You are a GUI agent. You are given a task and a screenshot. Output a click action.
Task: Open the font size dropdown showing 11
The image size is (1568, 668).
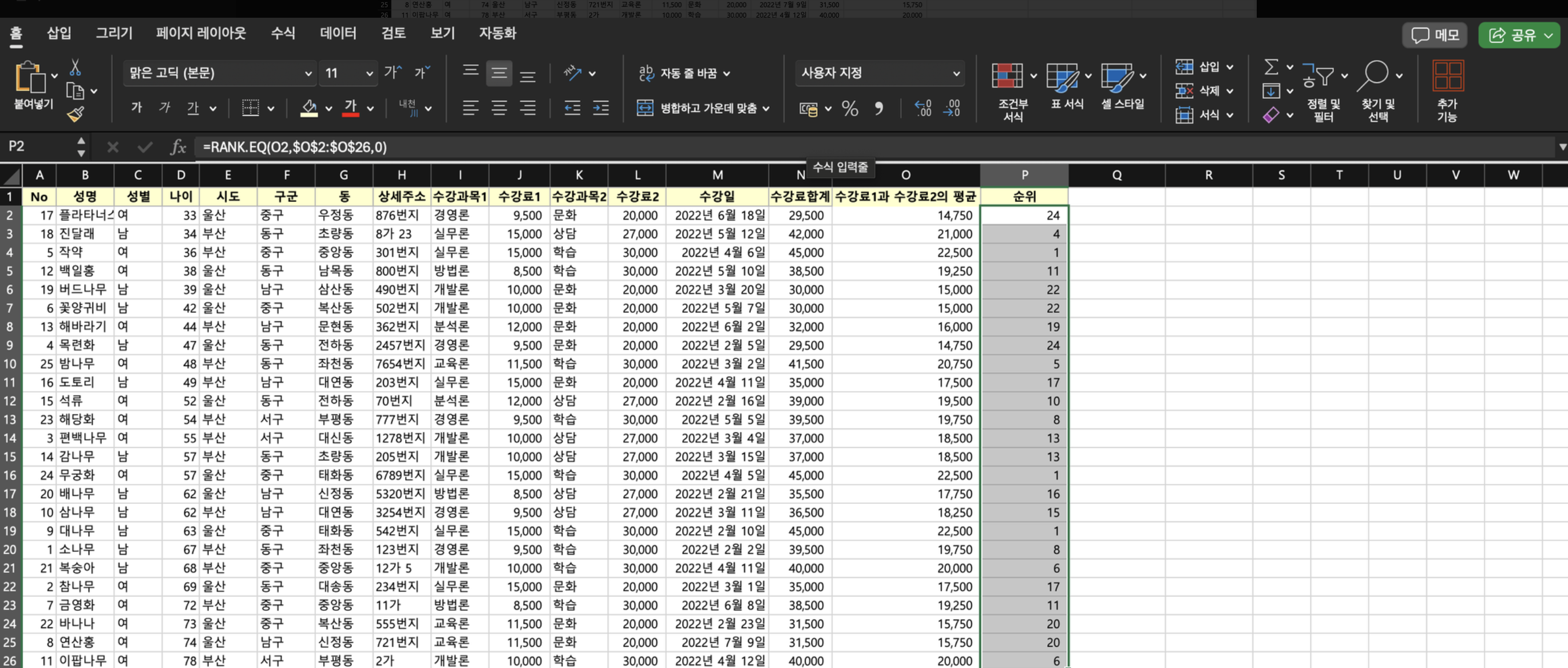(369, 74)
